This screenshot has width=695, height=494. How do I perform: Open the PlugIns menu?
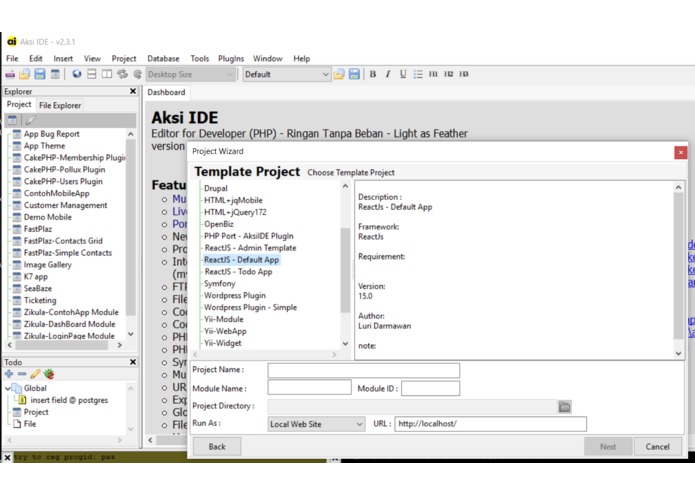230,58
